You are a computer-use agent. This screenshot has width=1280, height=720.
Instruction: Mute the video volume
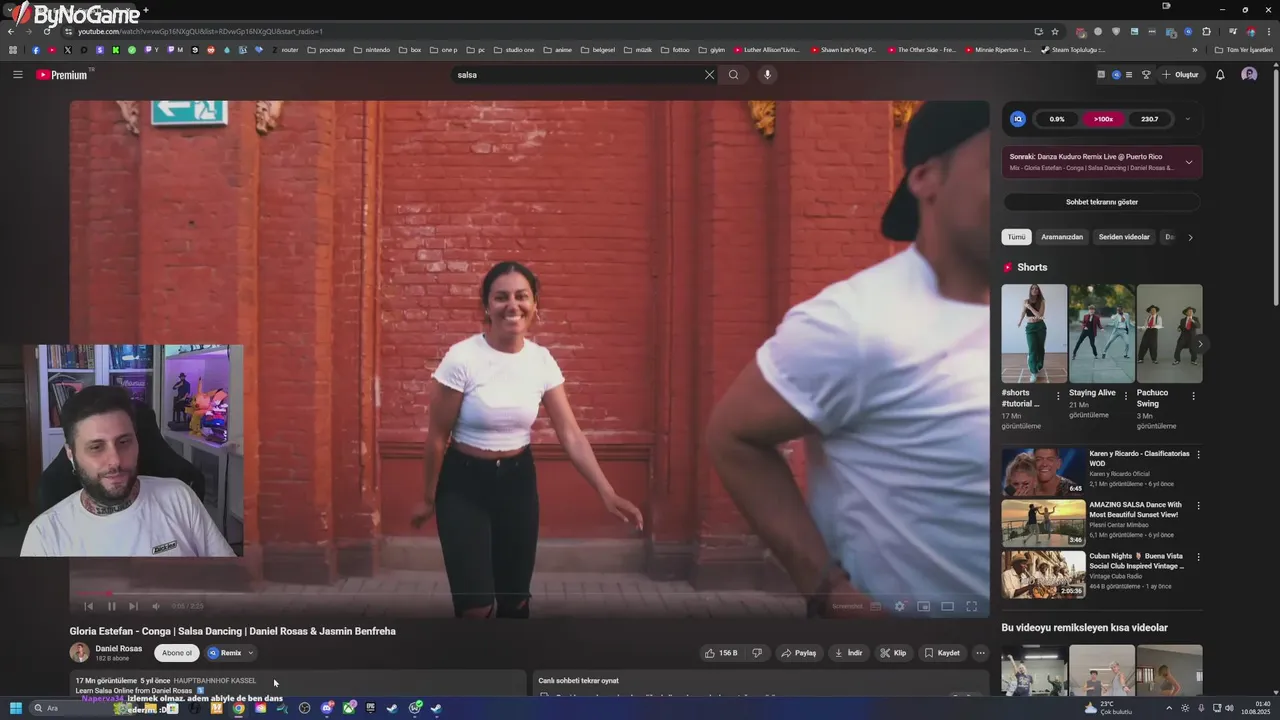(x=156, y=606)
